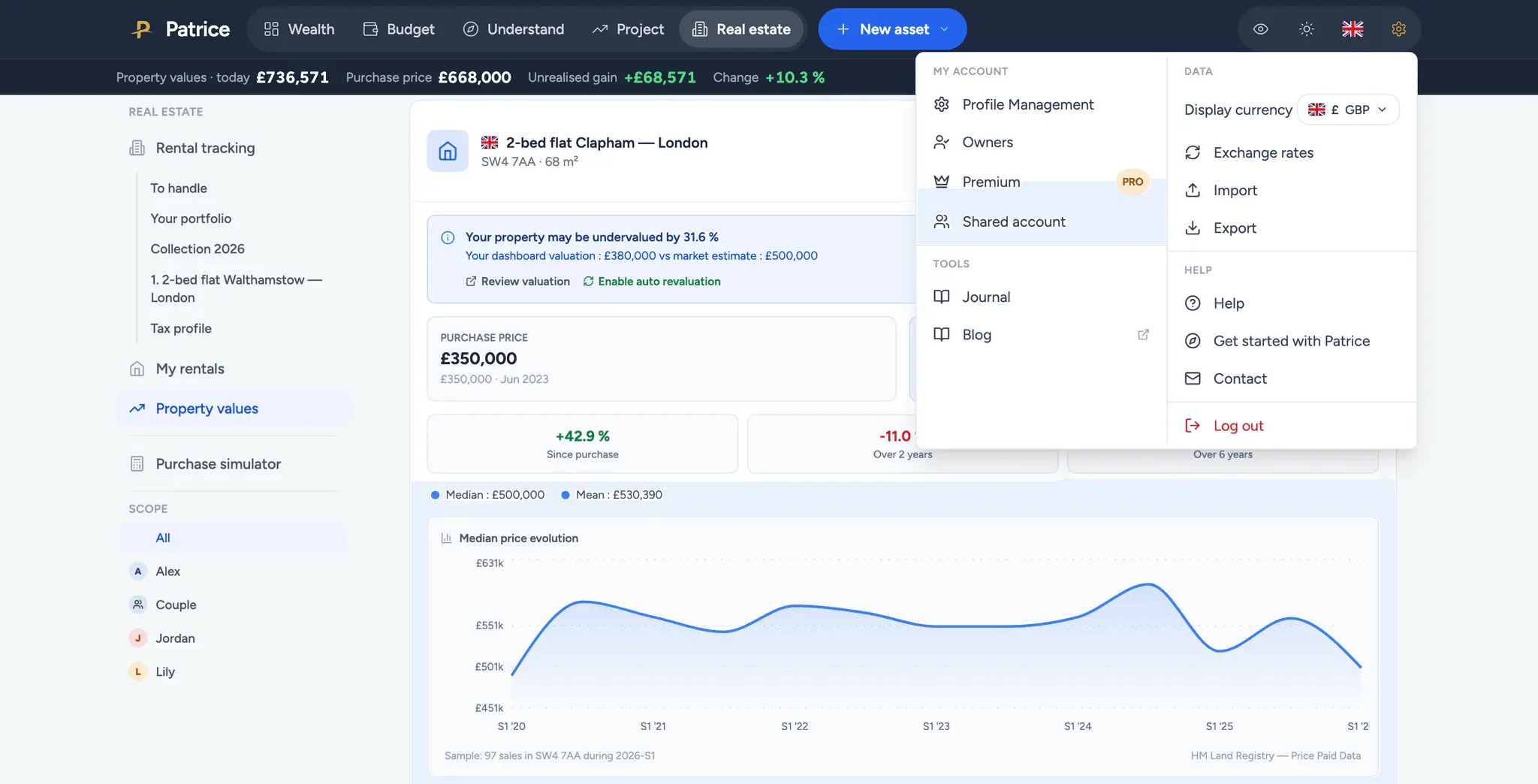The width and height of the screenshot is (1538, 784).
Task: Click the UK flag language icon
Action: 1353,29
